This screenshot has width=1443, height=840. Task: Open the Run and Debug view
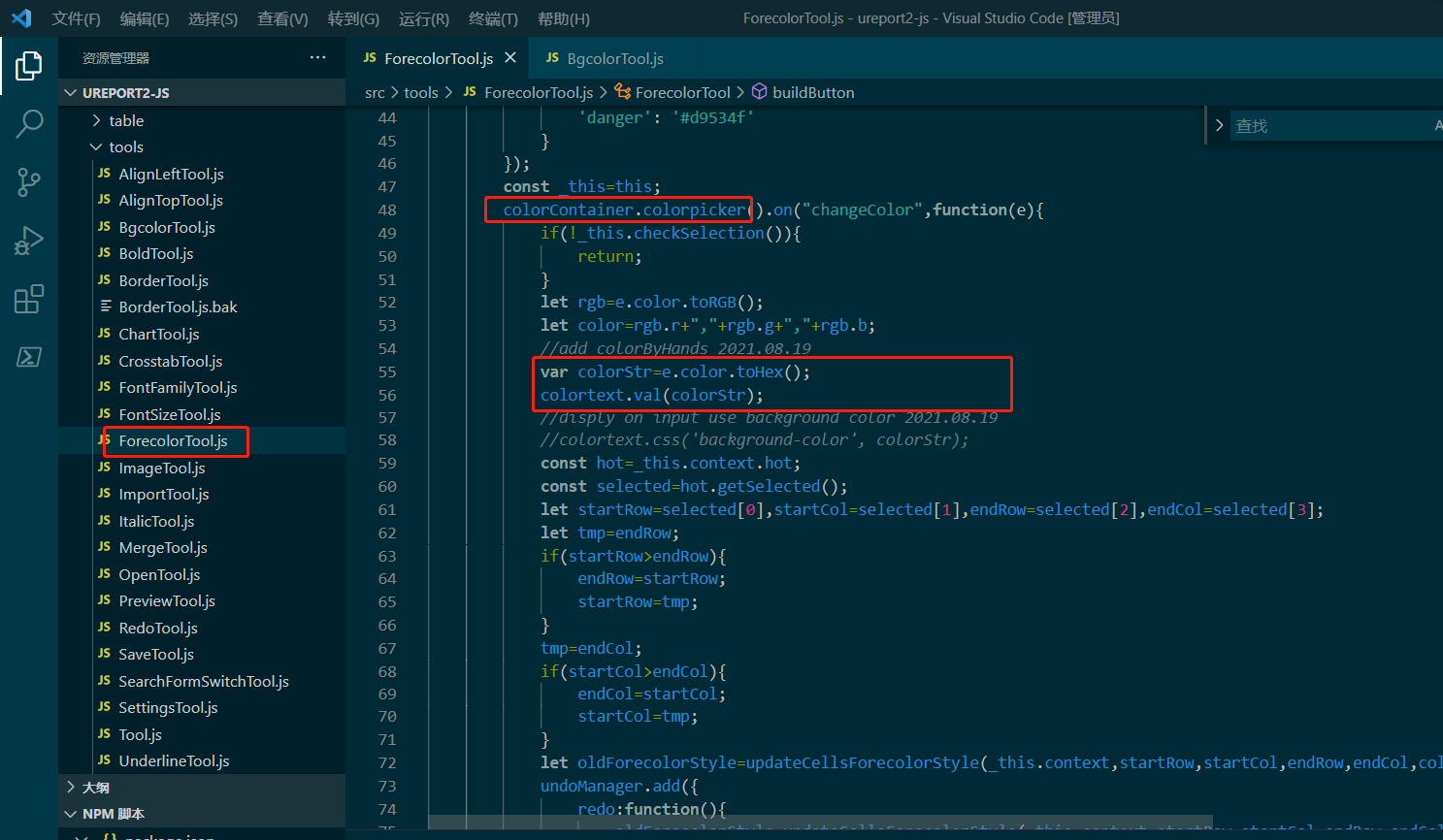(x=29, y=241)
